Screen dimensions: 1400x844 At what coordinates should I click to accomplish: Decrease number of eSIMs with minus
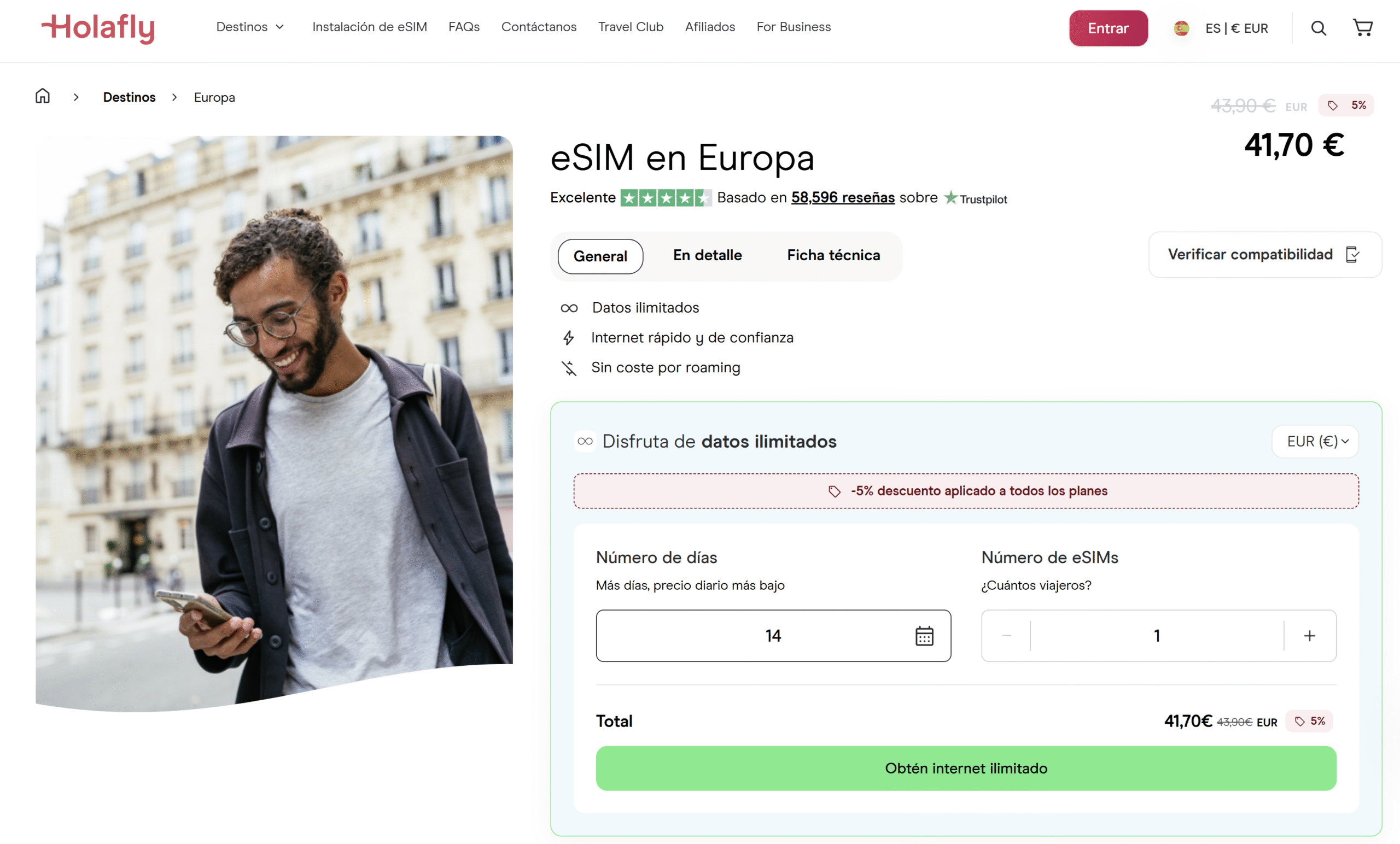coord(1006,636)
